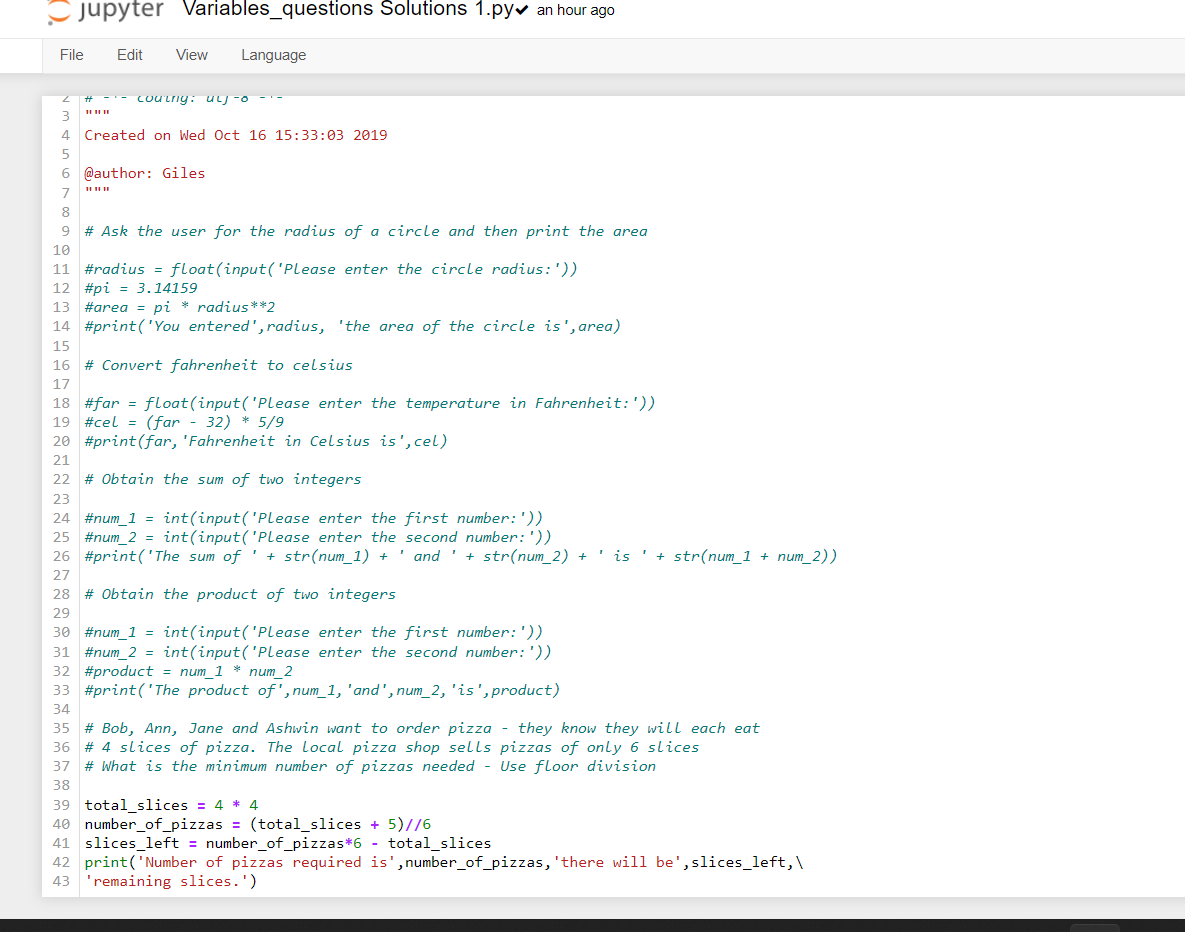Click line '#radius = float(input(...' on line 11
Screen dimensions: 1185x932
[x=331, y=269]
